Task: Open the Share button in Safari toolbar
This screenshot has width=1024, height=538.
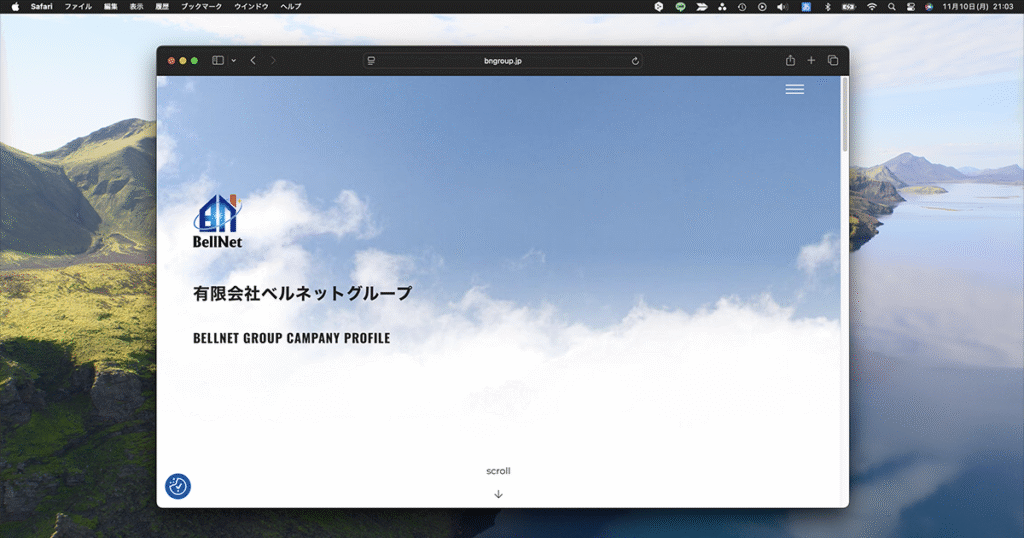Action: pyautogui.click(x=790, y=61)
